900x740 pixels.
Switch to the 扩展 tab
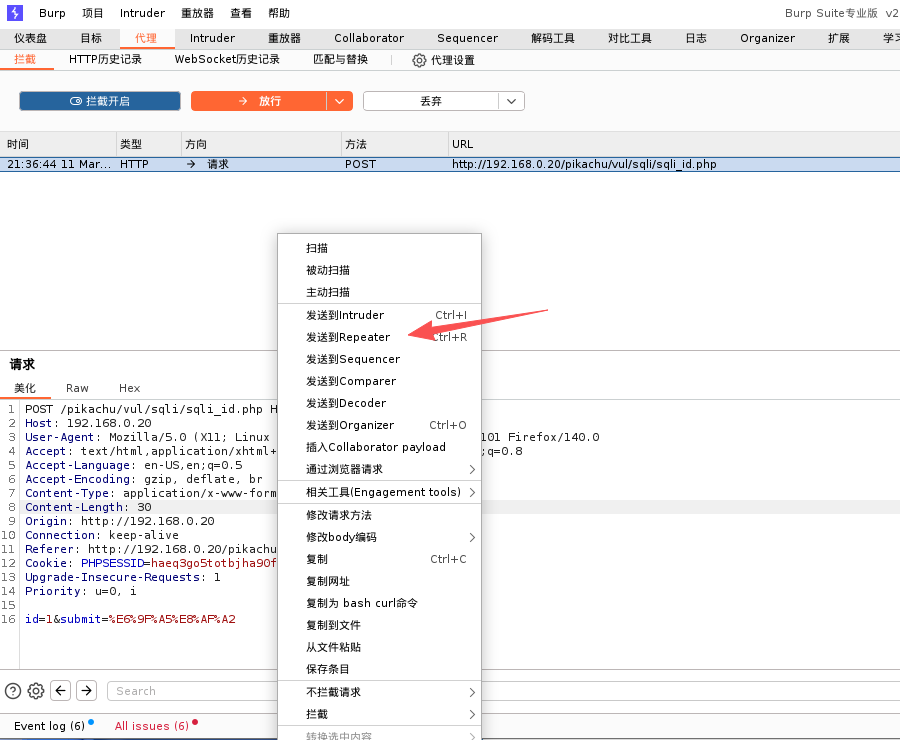click(838, 38)
